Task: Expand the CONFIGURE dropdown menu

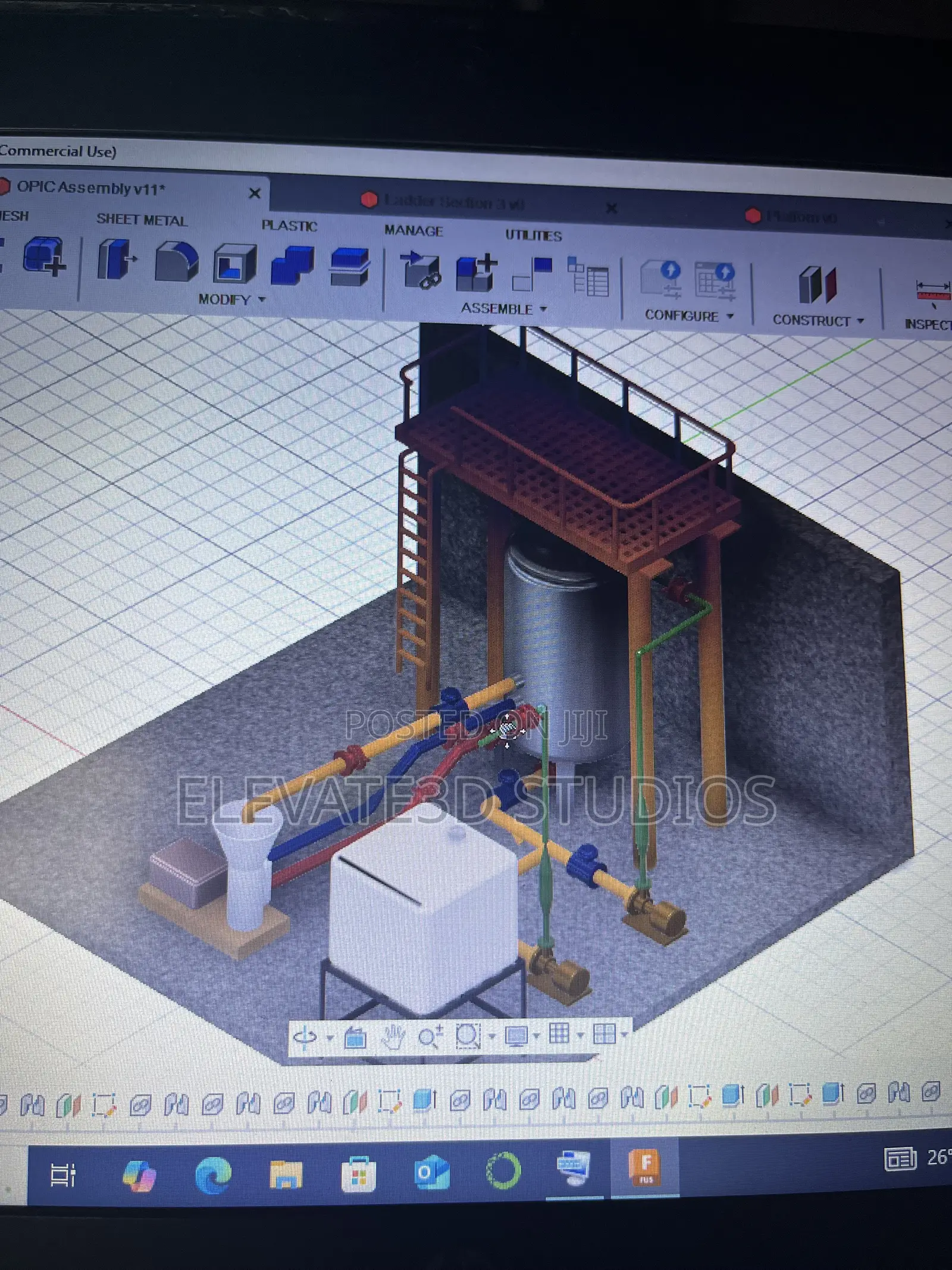Action: [x=689, y=315]
